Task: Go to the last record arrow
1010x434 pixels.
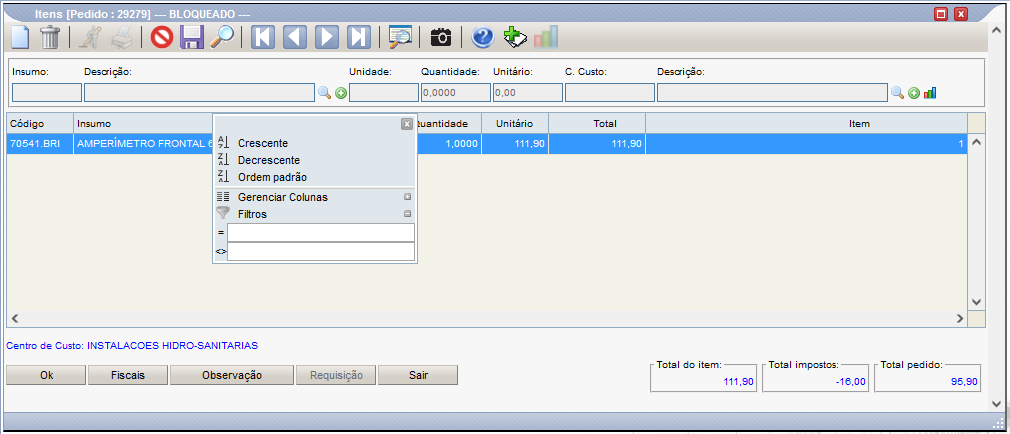Action: pos(359,37)
